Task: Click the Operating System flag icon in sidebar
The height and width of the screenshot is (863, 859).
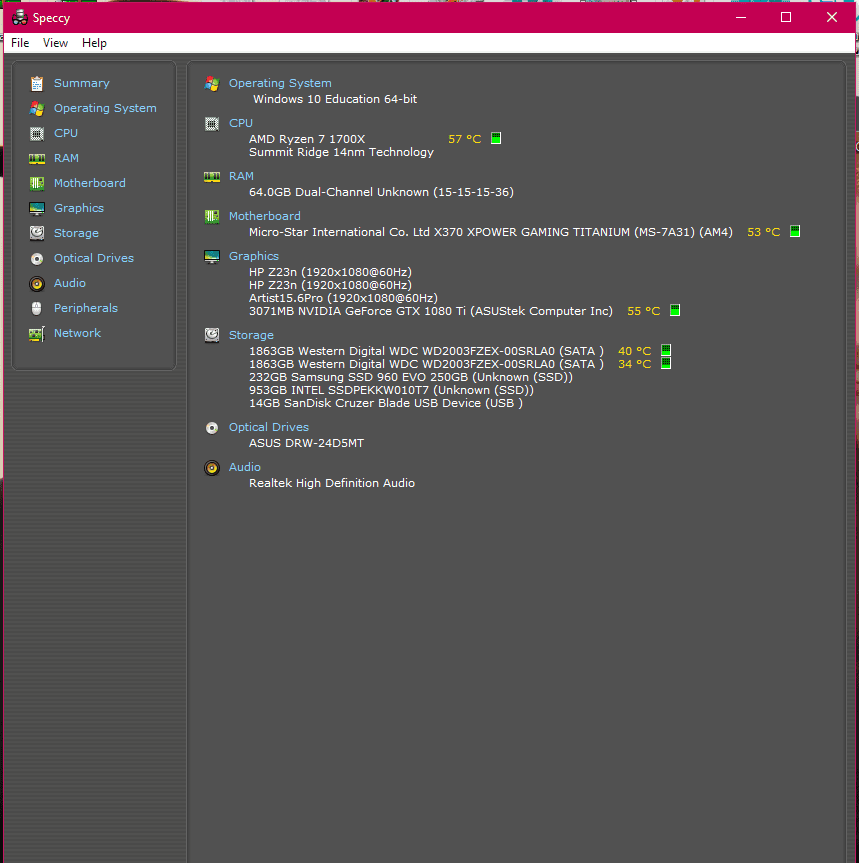Action: point(37,108)
